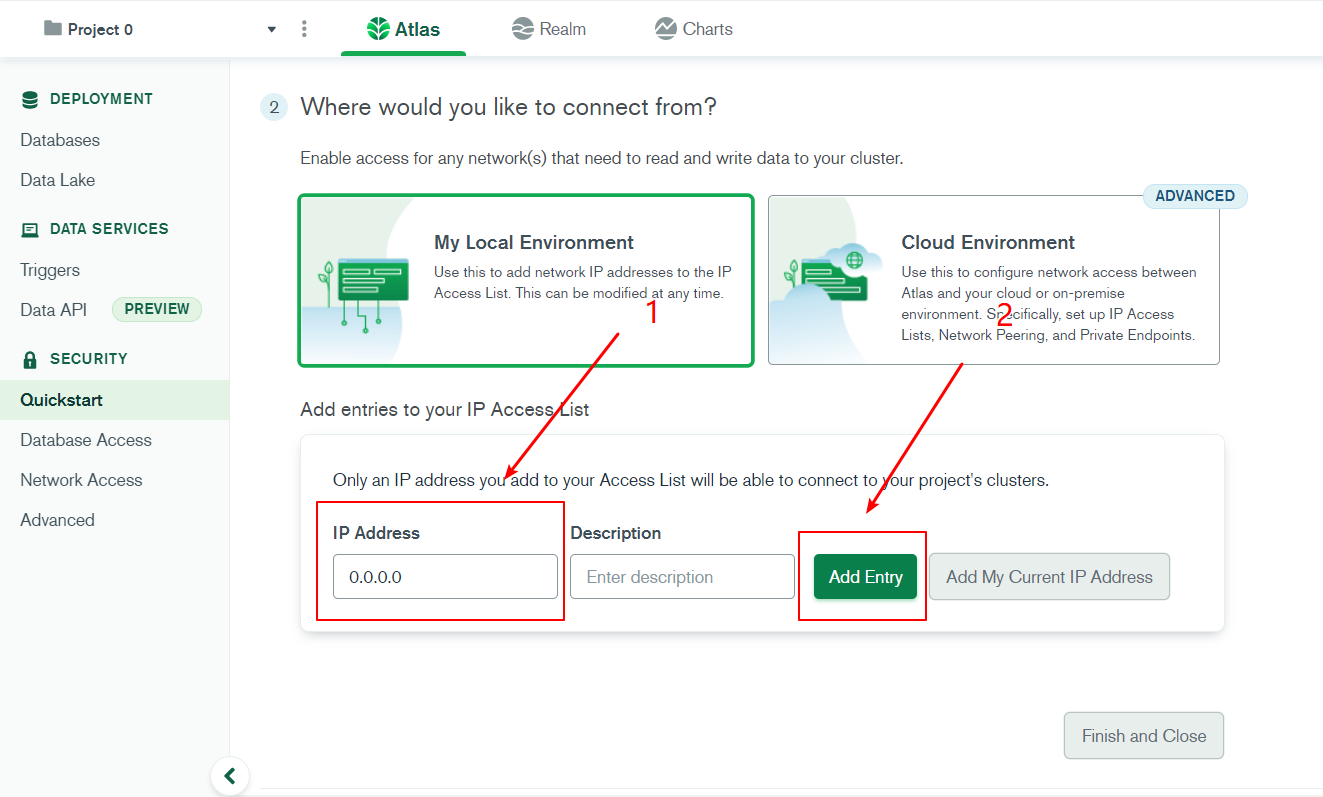The image size is (1323, 797).
Task: Click Finish and Close button
Action: coord(1143,736)
